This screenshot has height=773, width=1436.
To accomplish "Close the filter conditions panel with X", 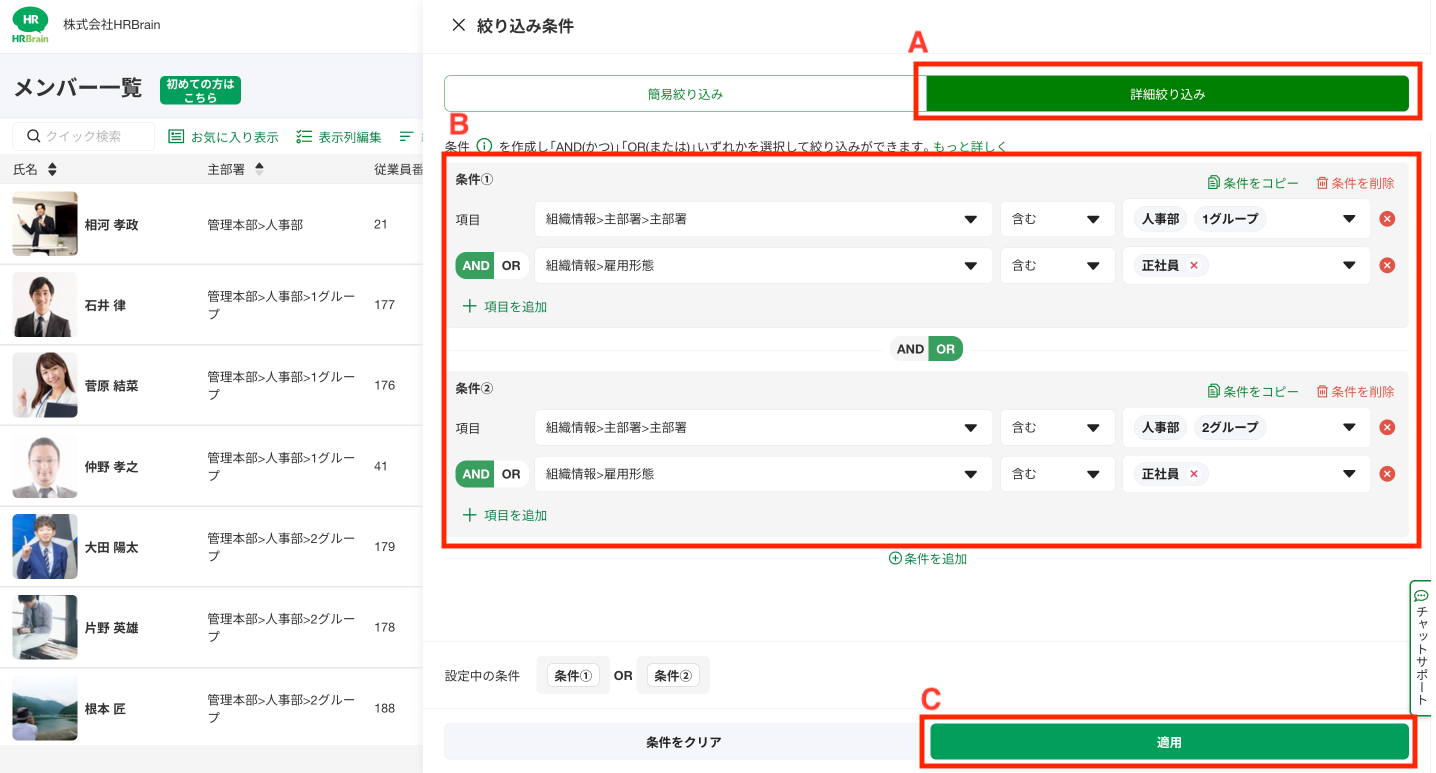I will click(x=459, y=25).
